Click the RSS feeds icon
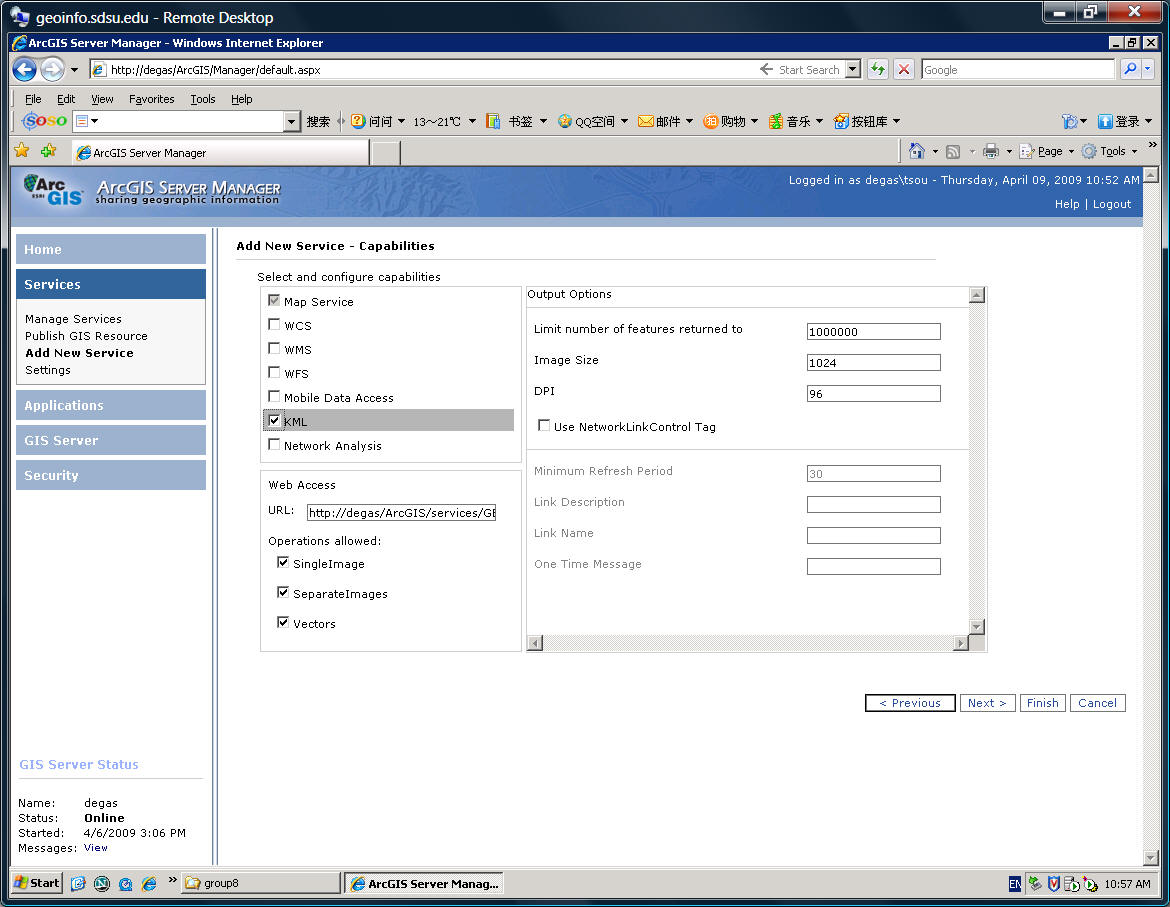The height and width of the screenshot is (907, 1170). (x=953, y=151)
